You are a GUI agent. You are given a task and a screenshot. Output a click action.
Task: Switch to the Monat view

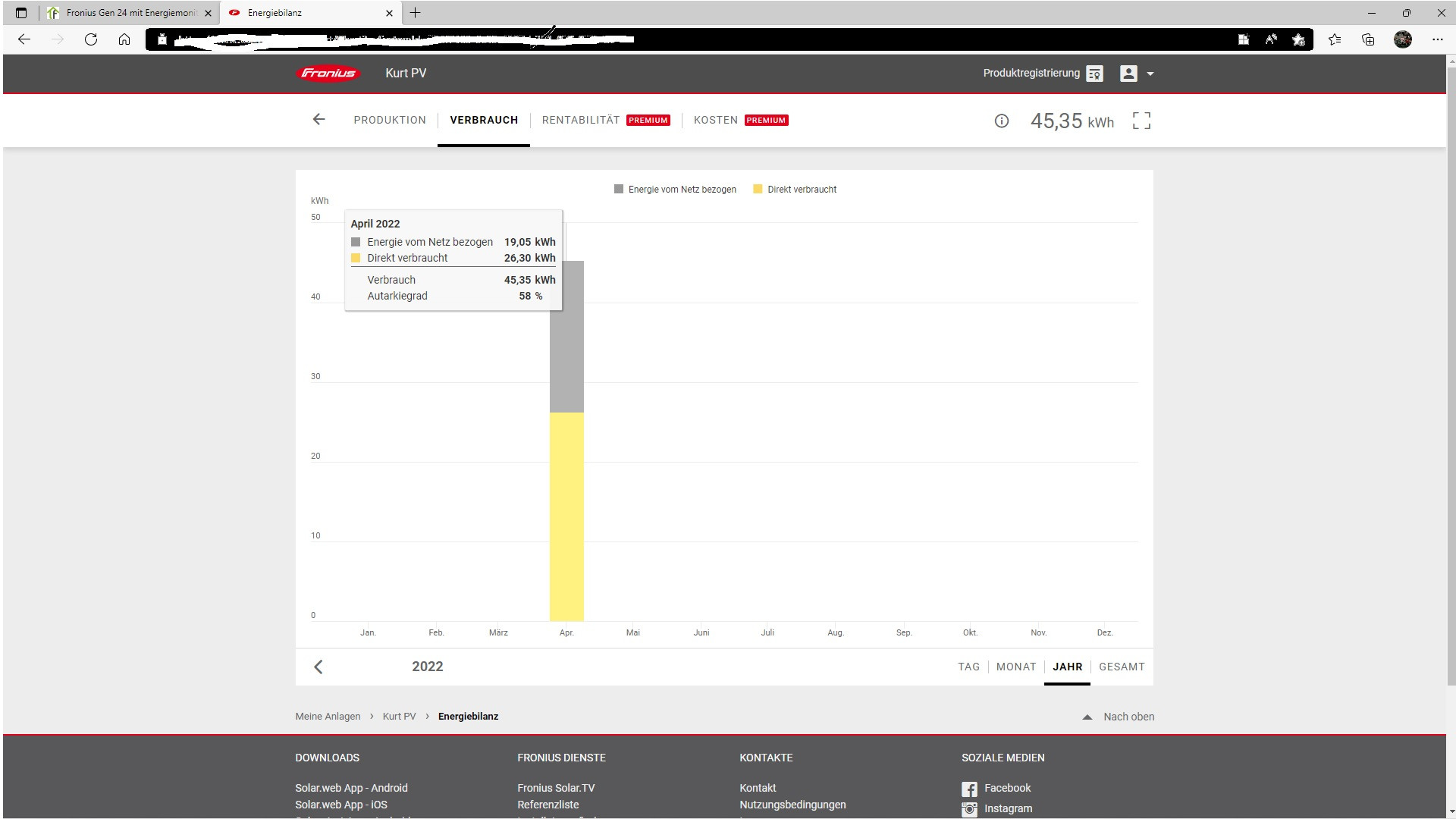coord(1015,667)
